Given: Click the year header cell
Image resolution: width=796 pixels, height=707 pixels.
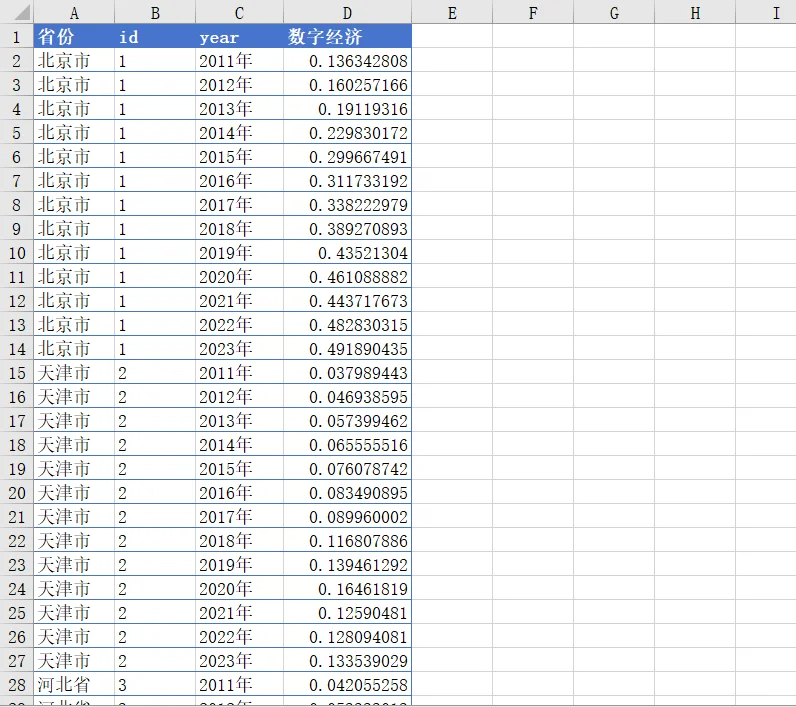Looking at the screenshot, I should pyautogui.click(x=239, y=37).
